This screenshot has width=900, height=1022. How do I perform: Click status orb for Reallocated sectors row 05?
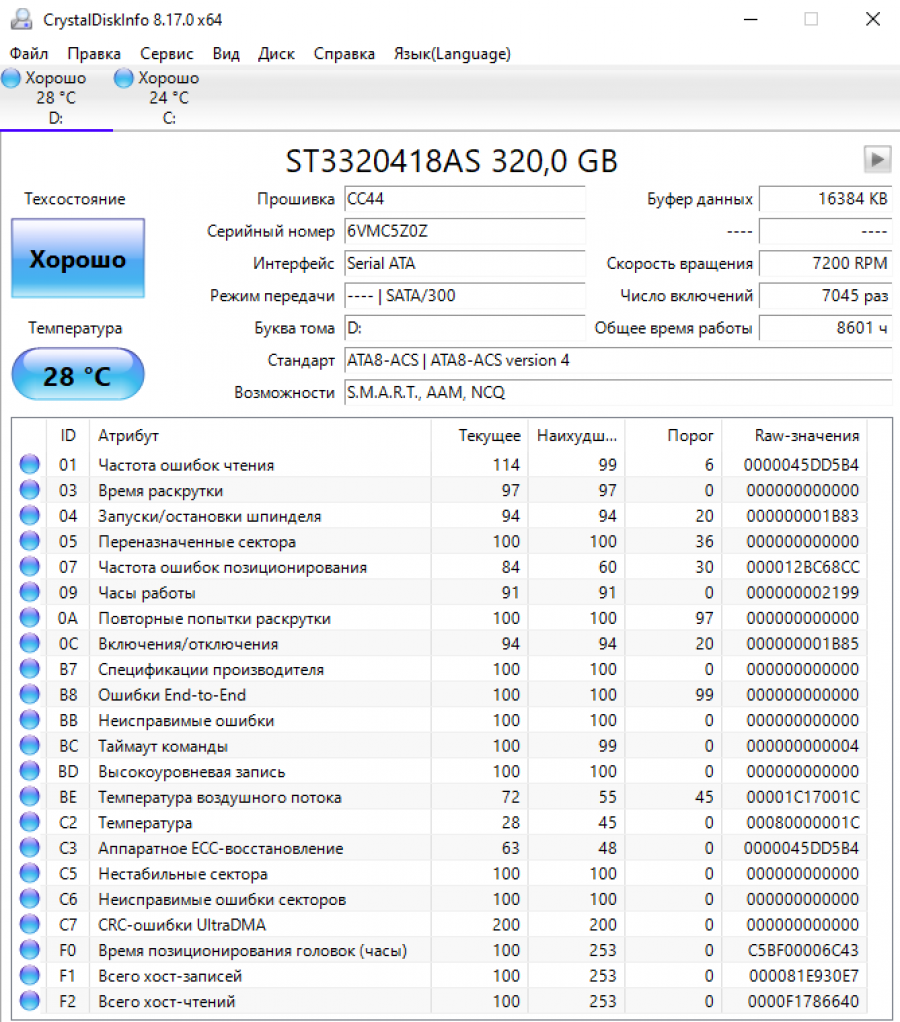(x=30, y=542)
